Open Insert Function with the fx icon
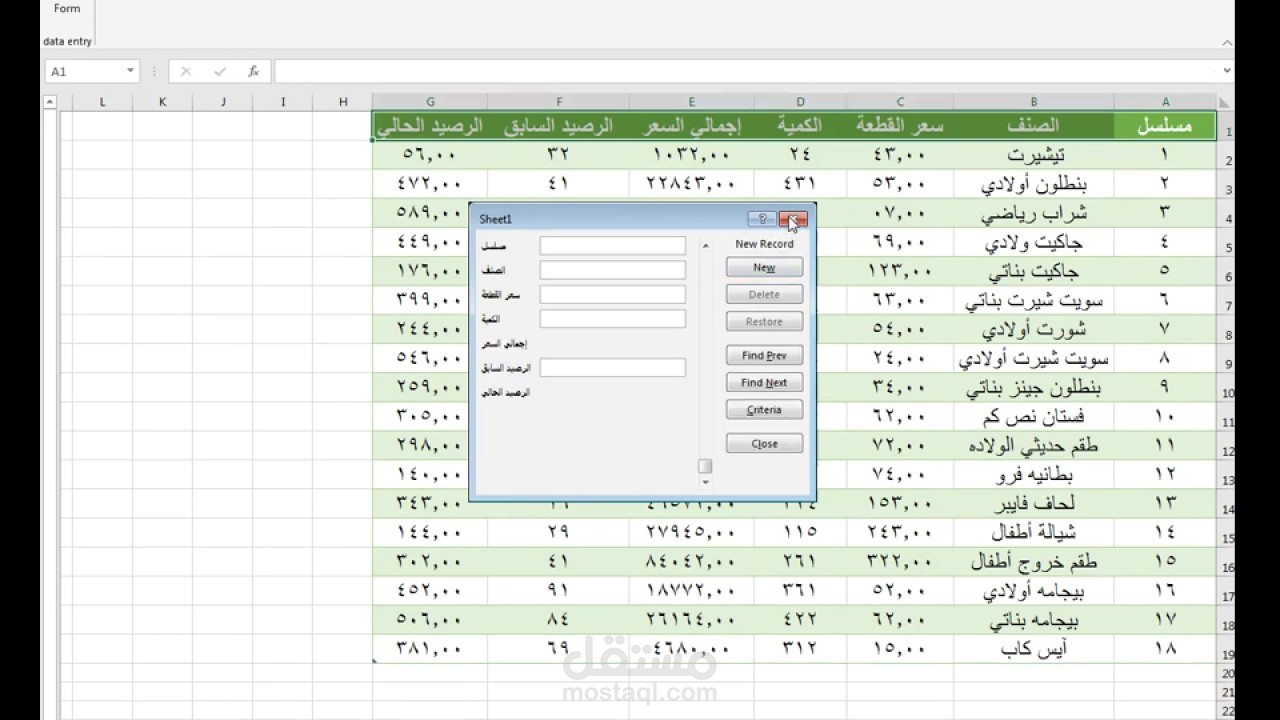The width and height of the screenshot is (1280, 720). click(x=254, y=71)
